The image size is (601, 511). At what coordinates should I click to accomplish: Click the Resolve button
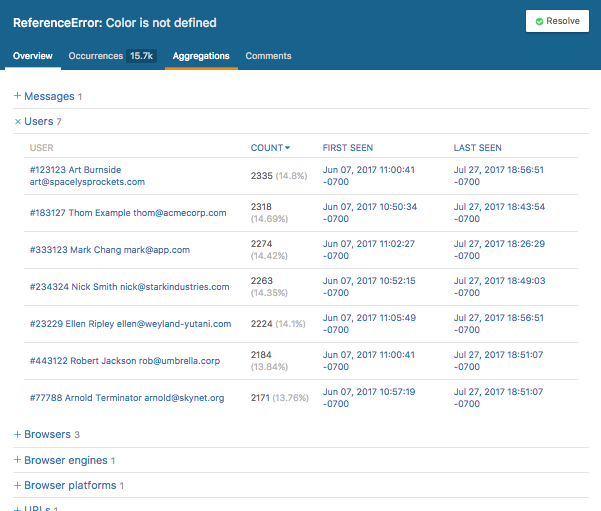tap(557, 21)
